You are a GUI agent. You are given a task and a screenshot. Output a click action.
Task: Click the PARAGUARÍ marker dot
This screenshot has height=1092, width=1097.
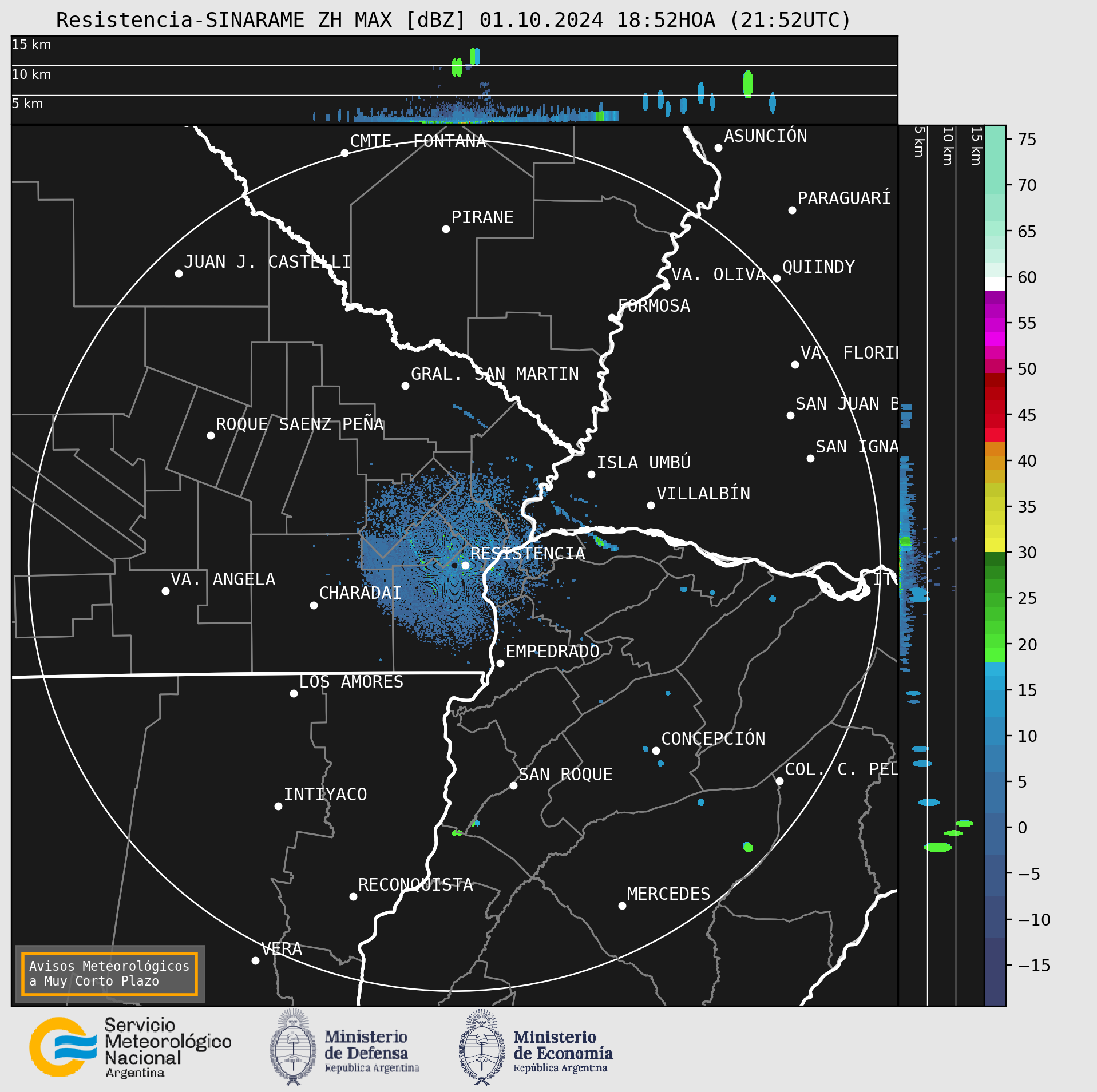[792, 210]
